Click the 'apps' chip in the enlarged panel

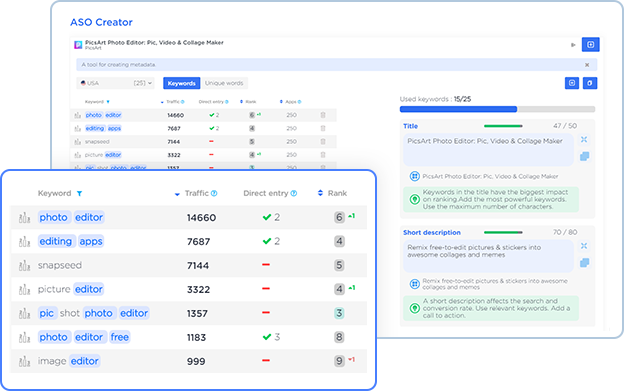[x=91, y=241]
